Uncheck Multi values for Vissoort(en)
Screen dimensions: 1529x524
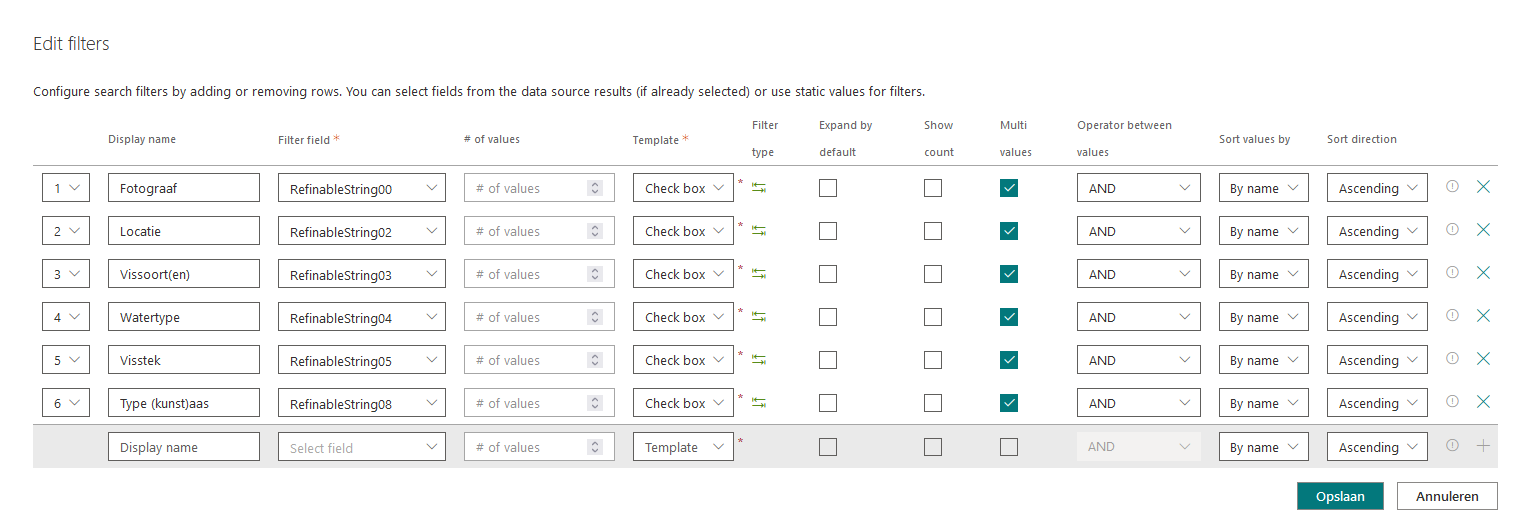click(1009, 274)
